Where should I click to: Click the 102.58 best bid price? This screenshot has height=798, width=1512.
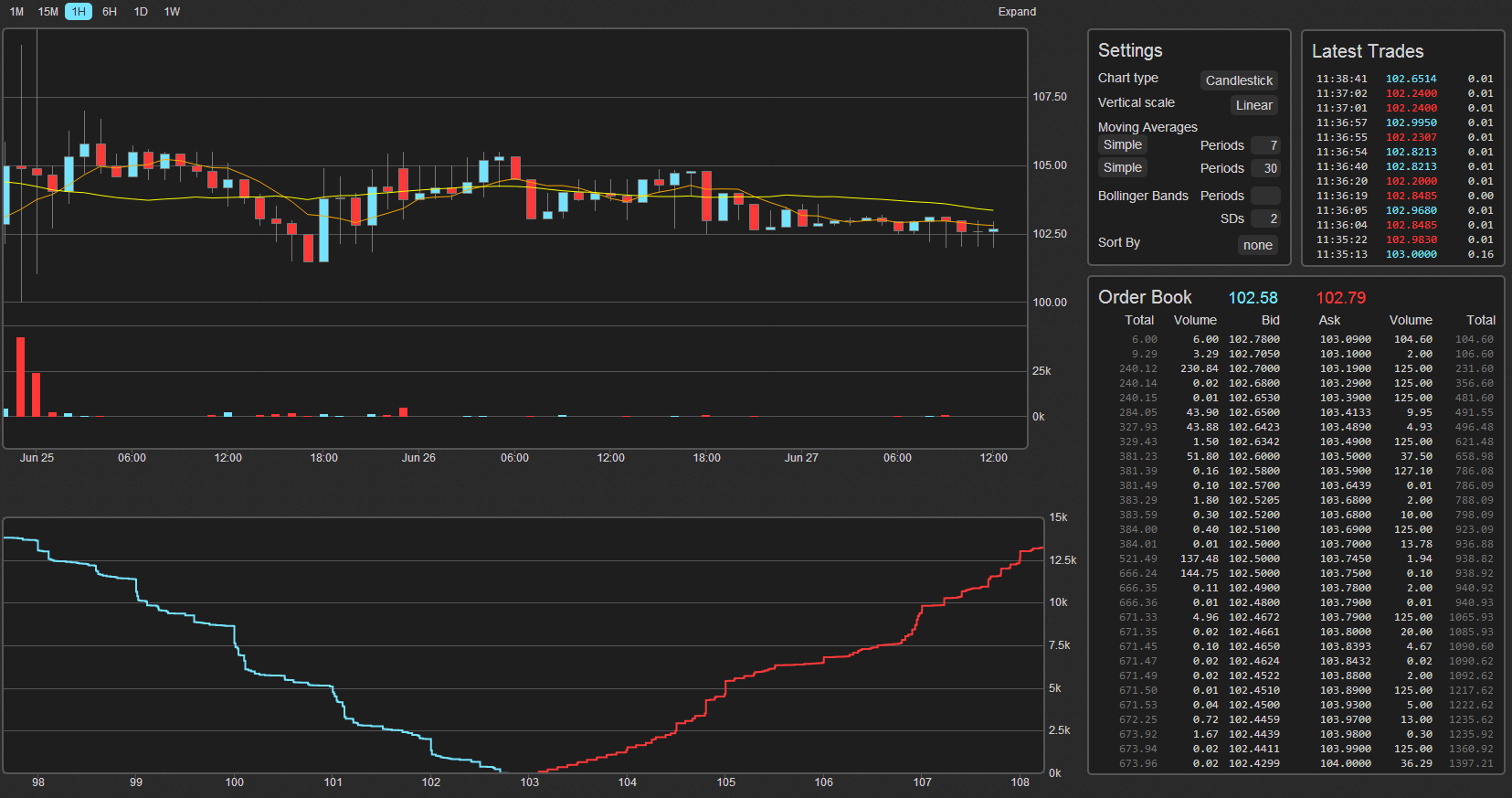tap(1253, 298)
